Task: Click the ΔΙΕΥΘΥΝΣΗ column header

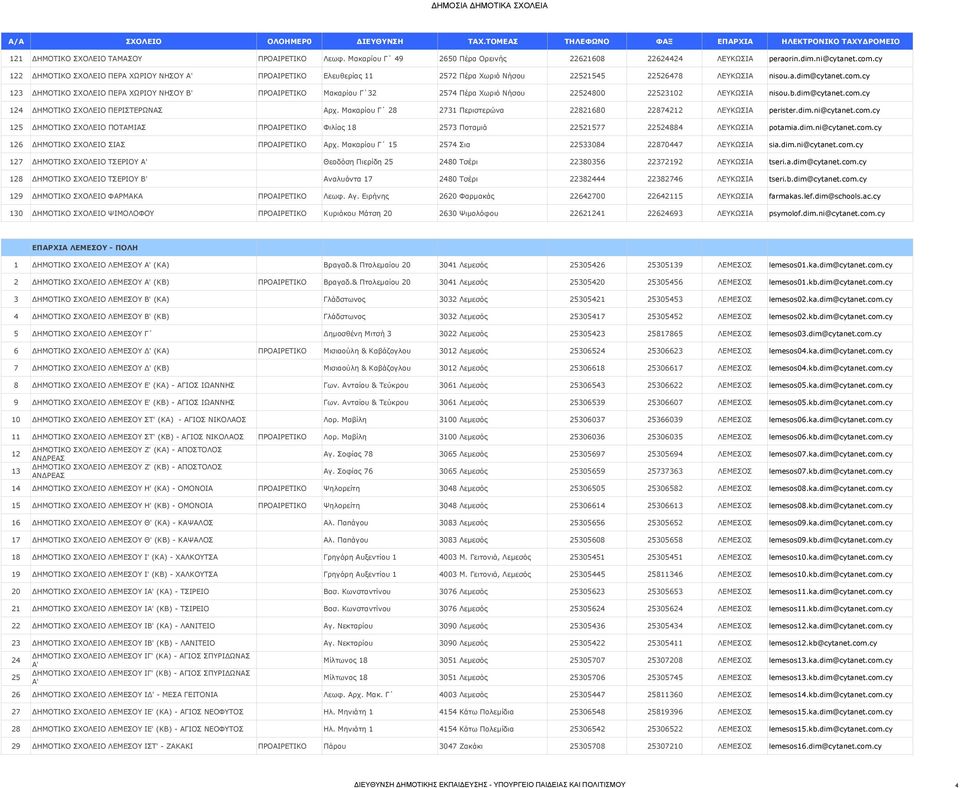Action: click(x=380, y=42)
